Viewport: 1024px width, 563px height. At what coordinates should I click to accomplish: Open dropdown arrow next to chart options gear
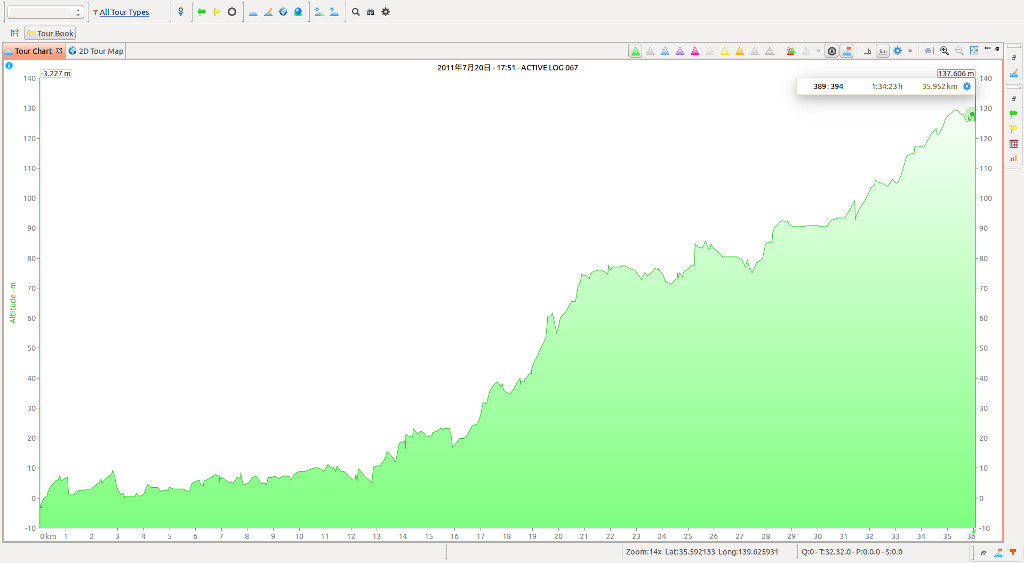click(909, 51)
